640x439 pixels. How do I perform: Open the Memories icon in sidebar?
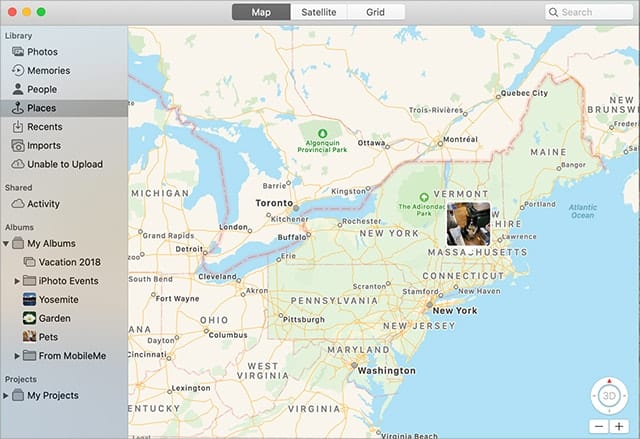point(18,71)
